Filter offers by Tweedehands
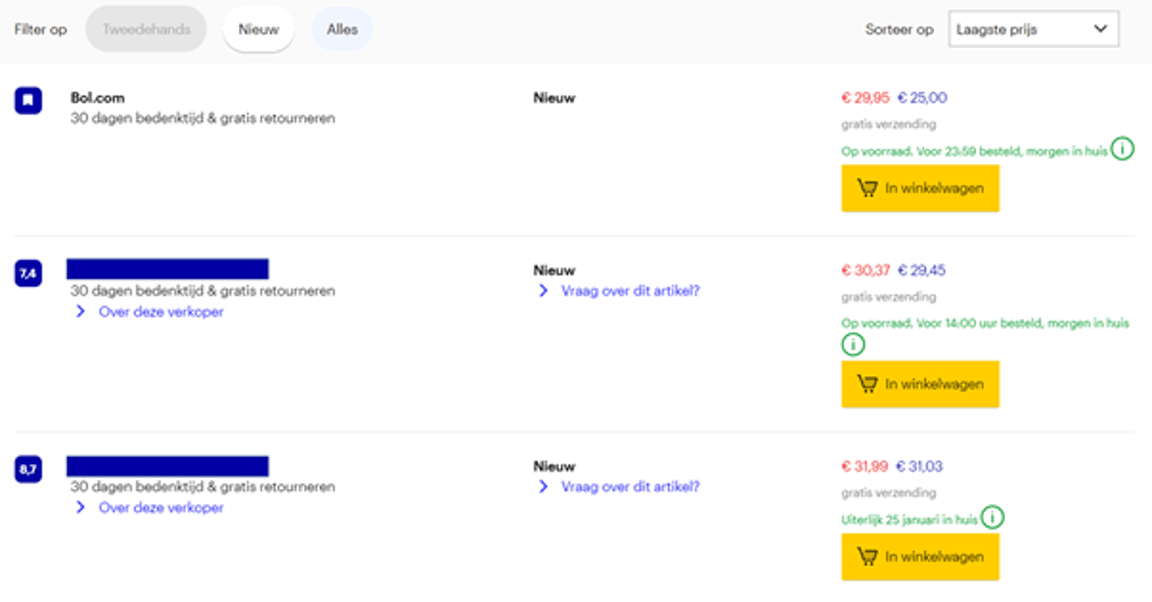This screenshot has height=602, width=1152. click(146, 30)
